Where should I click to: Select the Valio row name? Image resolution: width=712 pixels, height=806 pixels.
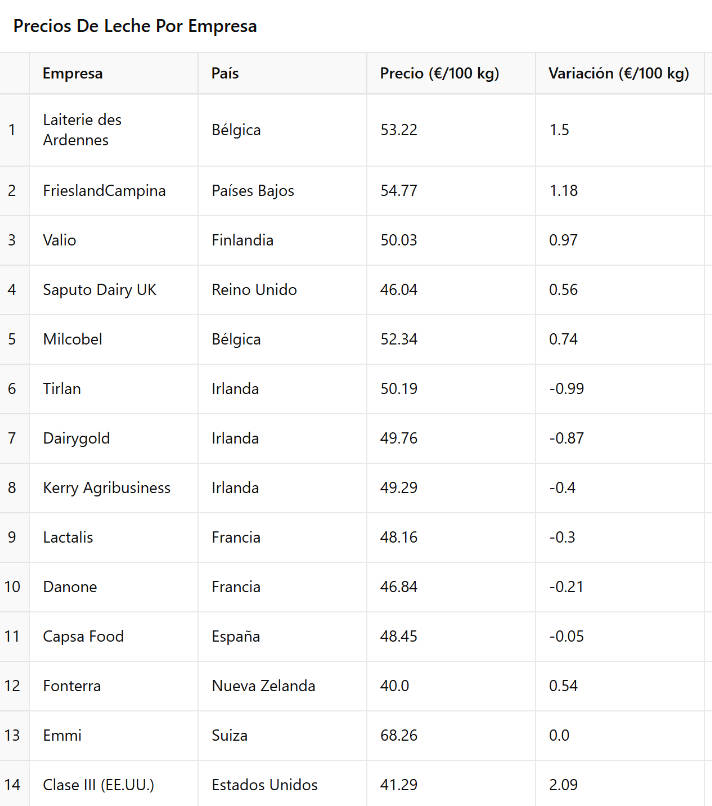click(x=114, y=240)
